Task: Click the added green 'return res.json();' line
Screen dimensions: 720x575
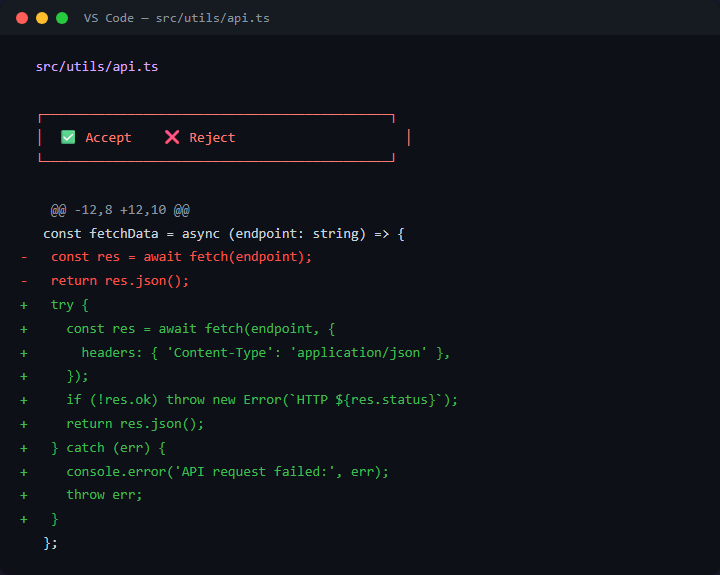Action: 135,423
